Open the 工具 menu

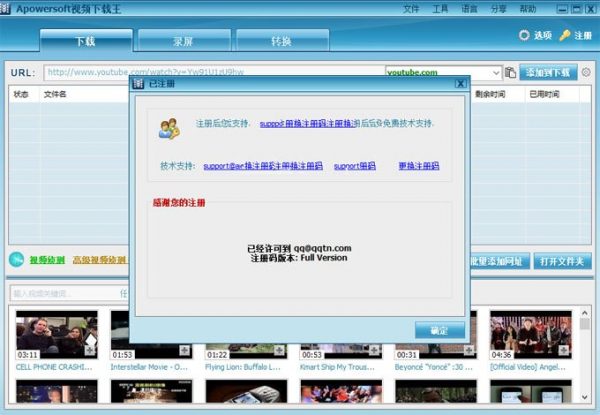point(440,9)
